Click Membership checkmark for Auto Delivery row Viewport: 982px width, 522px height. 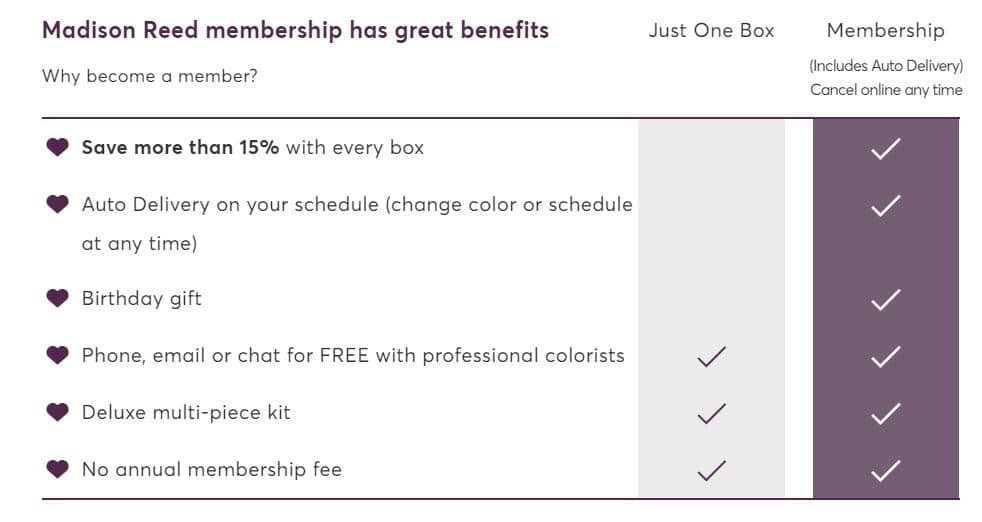point(886,206)
